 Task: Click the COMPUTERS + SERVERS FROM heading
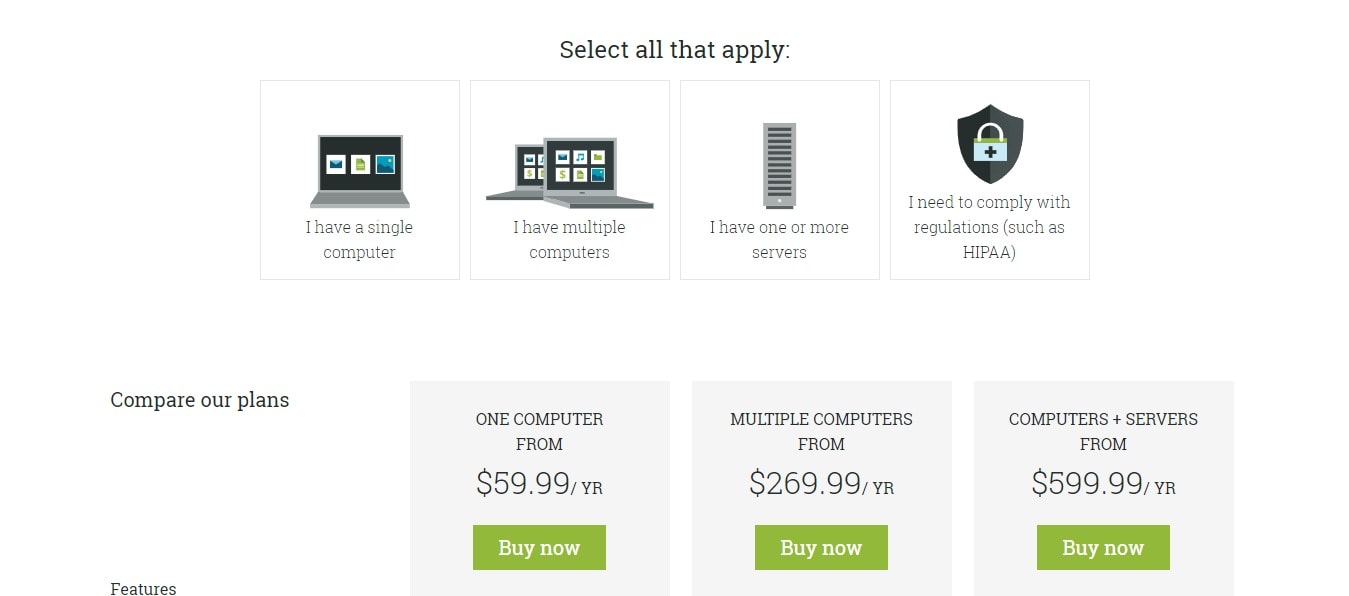coord(1103,431)
